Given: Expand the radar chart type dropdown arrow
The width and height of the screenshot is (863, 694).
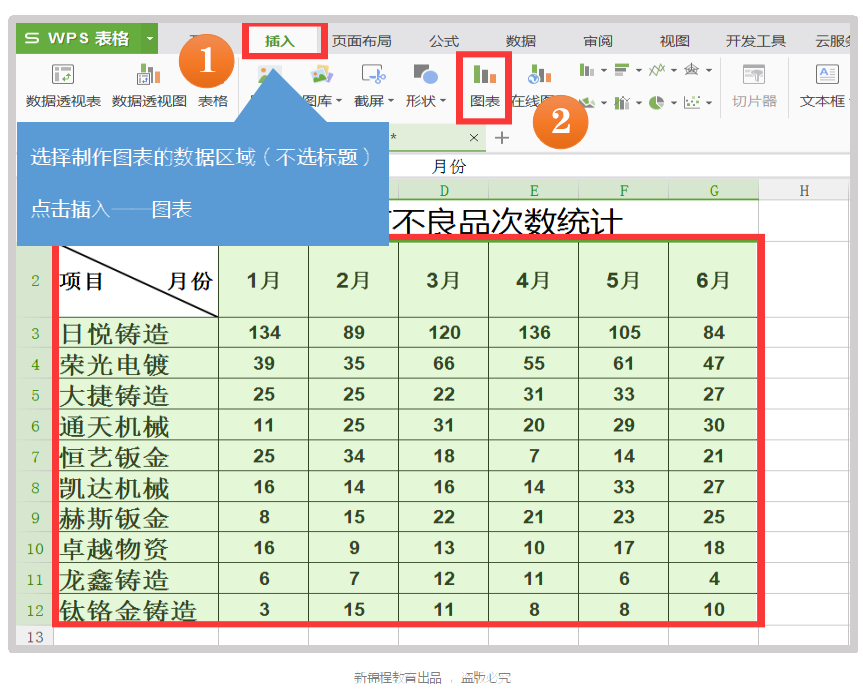Looking at the screenshot, I should 709,70.
